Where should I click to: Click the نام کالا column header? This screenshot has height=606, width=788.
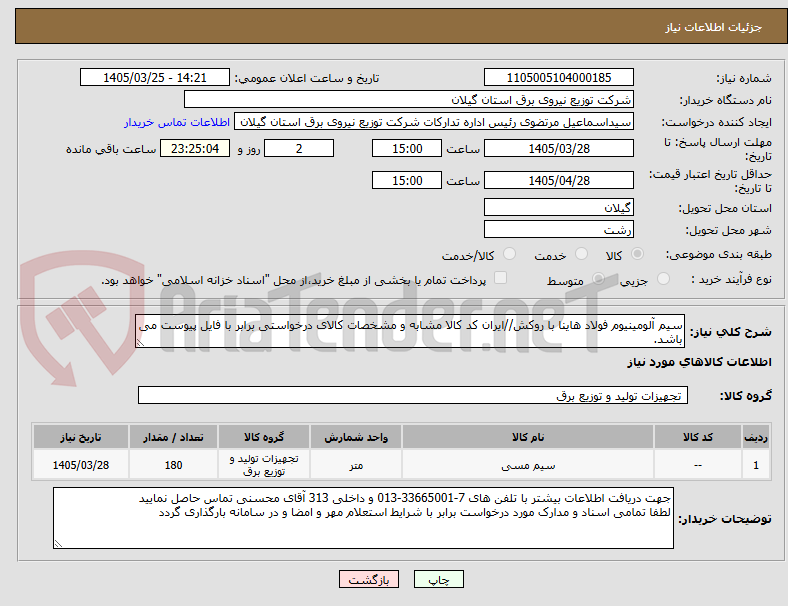point(528,437)
